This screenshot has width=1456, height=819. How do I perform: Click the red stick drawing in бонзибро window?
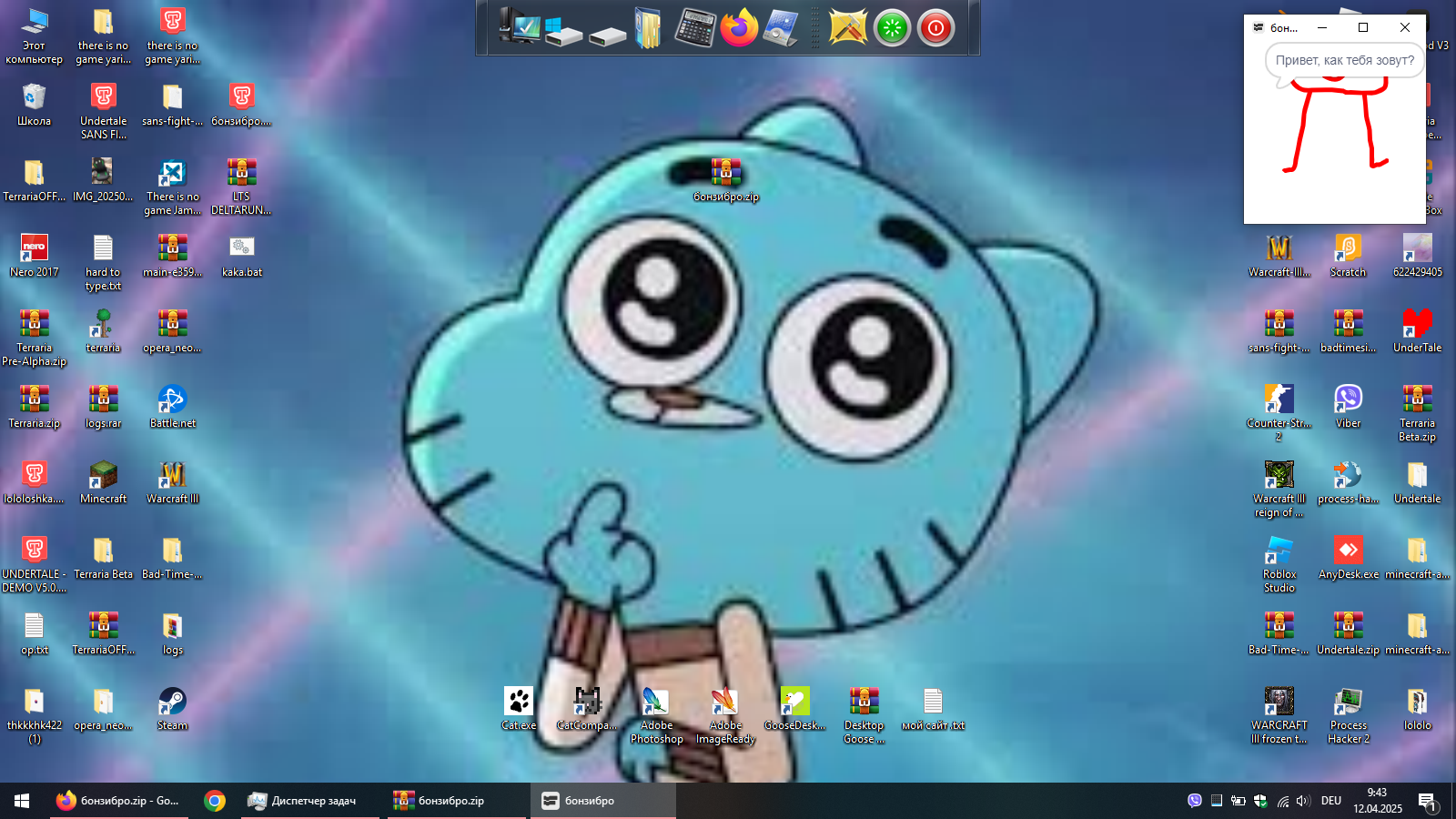pyautogui.click(x=1335, y=124)
